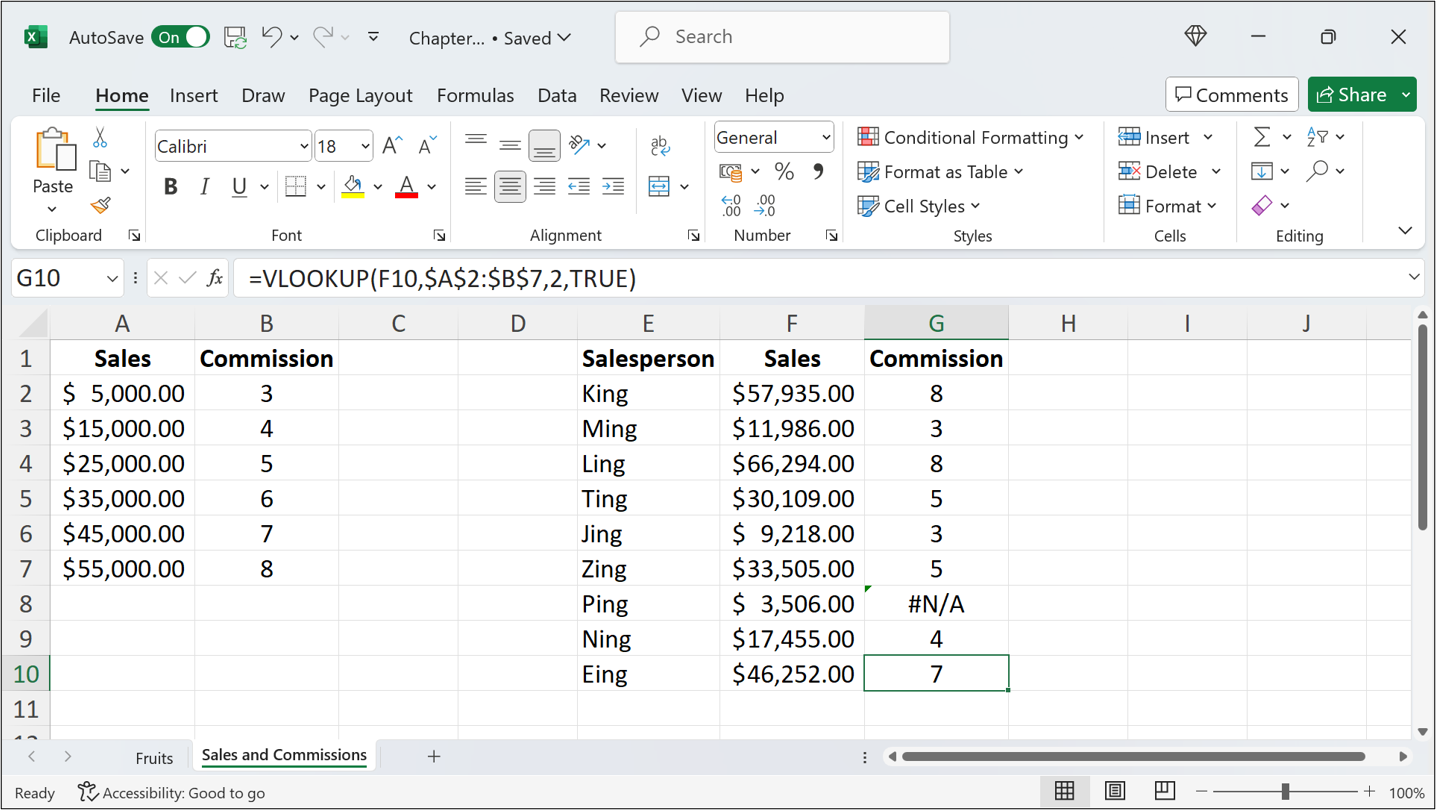Click the Wrap Text icon

coord(660,146)
